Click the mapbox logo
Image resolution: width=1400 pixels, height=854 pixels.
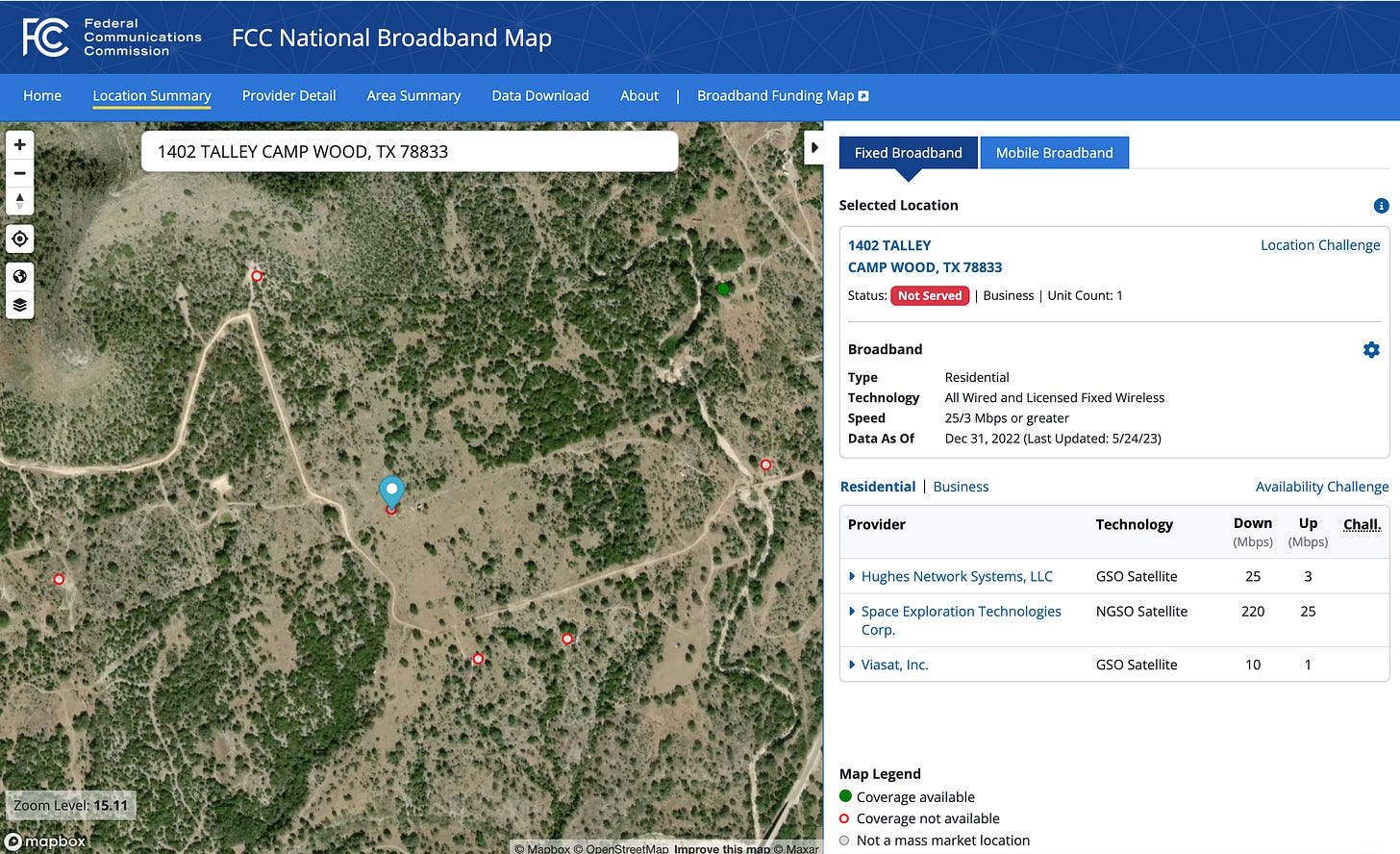(x=45, y=841)
